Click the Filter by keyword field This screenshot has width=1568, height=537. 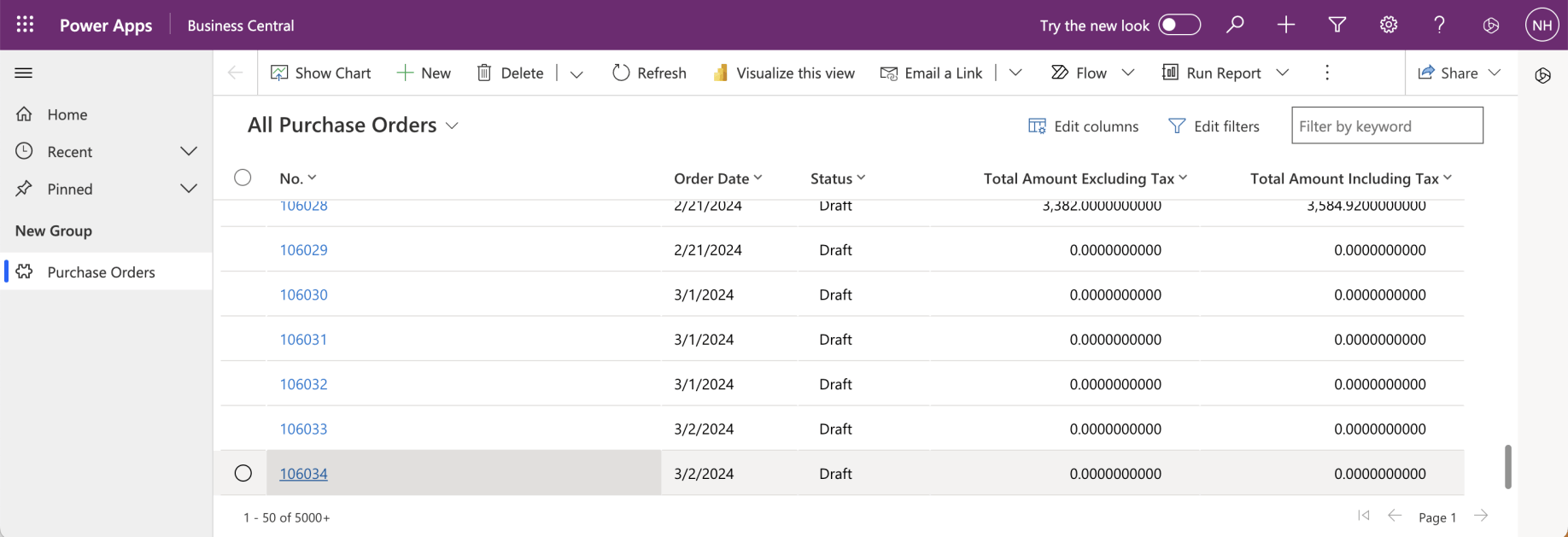coord(1386,126)
